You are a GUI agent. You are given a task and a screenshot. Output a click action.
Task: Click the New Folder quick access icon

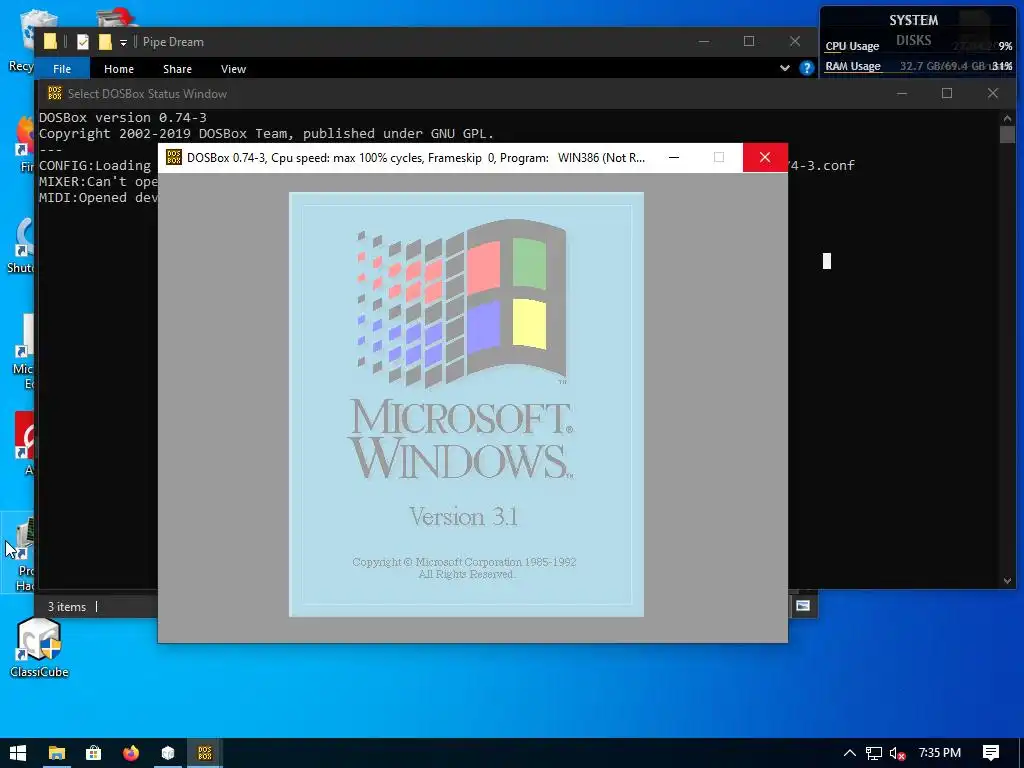(104, 42)
